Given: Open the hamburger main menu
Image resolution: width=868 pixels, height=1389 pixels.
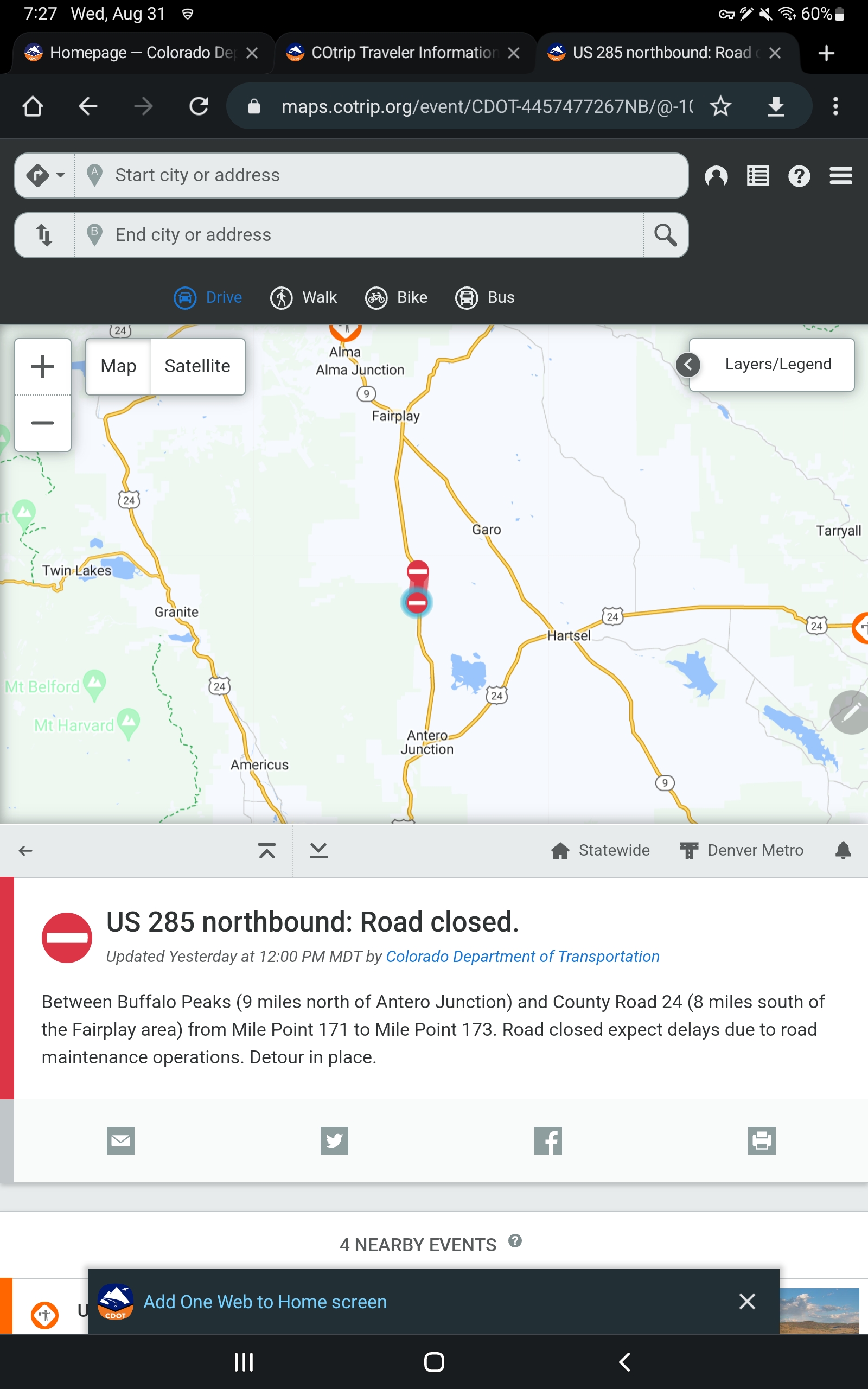Looking at the screenshot, I should click(x=840, y=176).
